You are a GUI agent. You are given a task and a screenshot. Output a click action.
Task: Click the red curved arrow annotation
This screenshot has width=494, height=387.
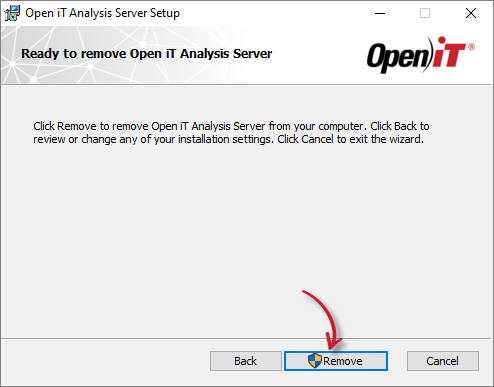coord(325,320)
